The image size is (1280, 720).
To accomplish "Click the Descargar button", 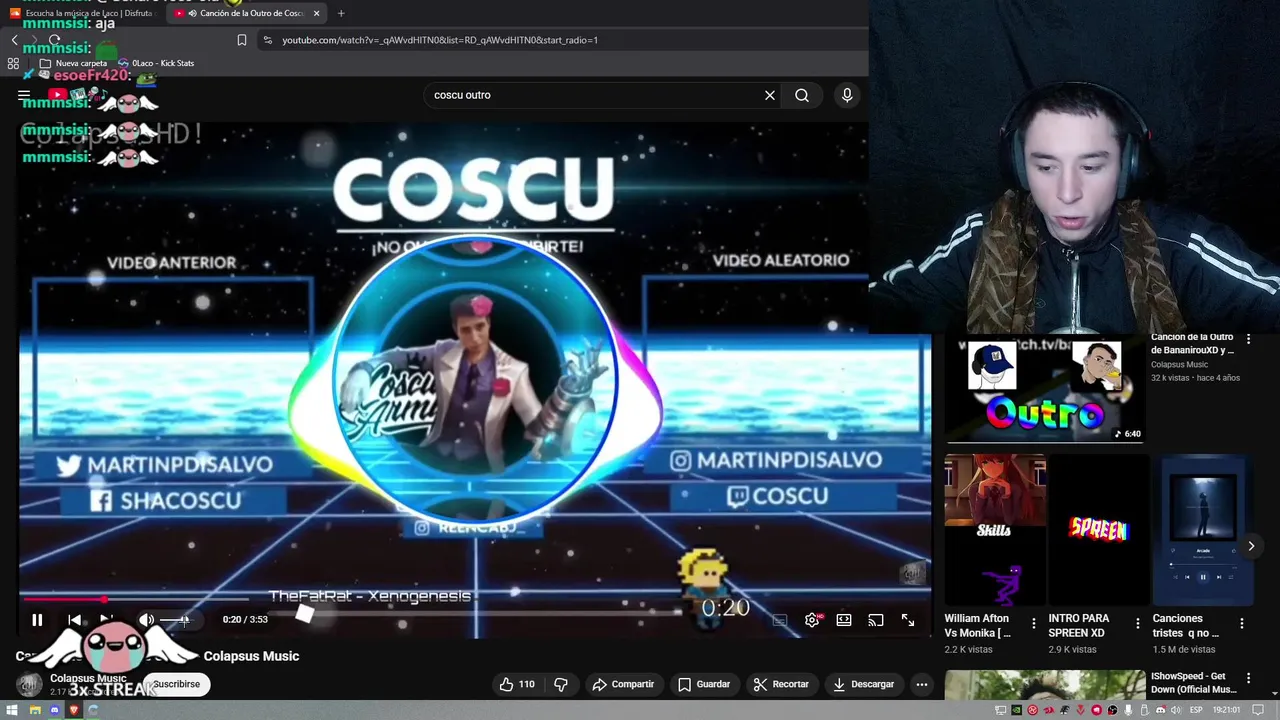I will tap(863, 684).
